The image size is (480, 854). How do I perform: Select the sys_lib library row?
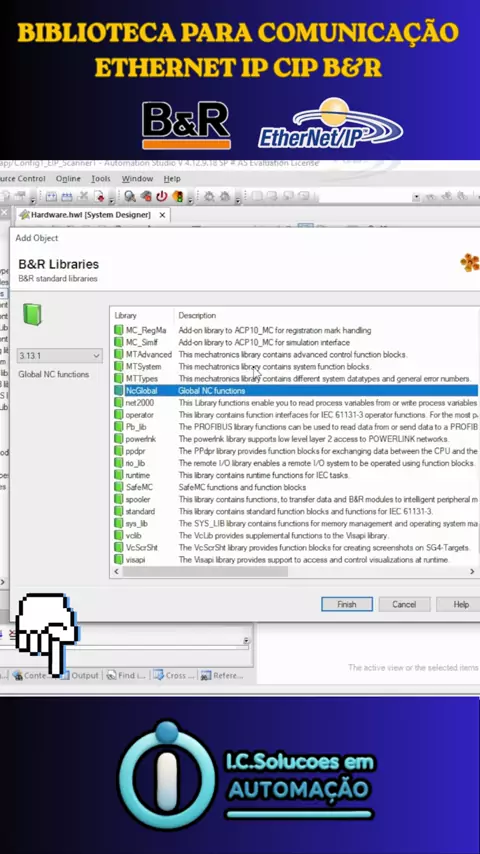click(x=296, y=523)
